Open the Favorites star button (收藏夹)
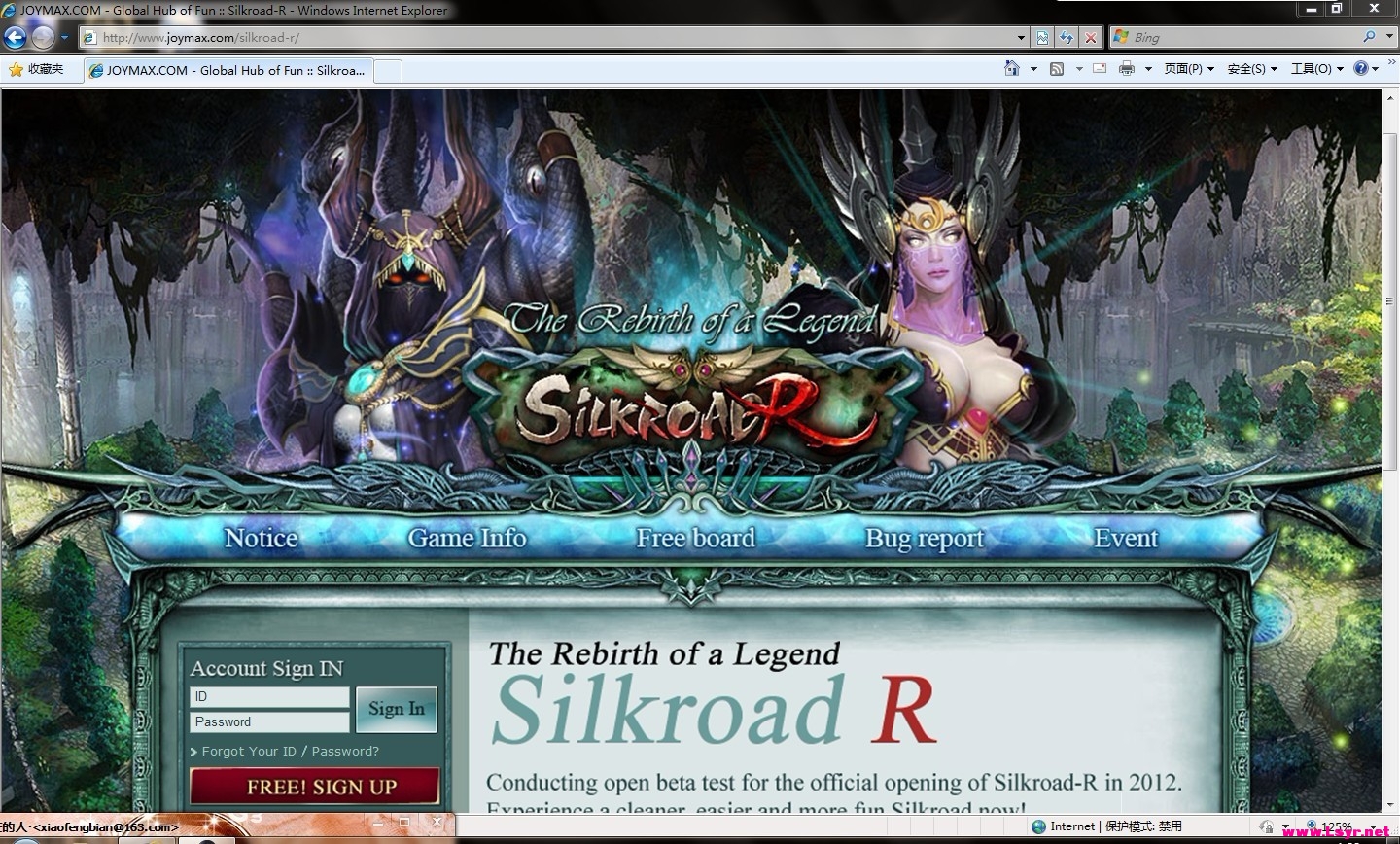The image size is (1400, 844). point(36,69)
